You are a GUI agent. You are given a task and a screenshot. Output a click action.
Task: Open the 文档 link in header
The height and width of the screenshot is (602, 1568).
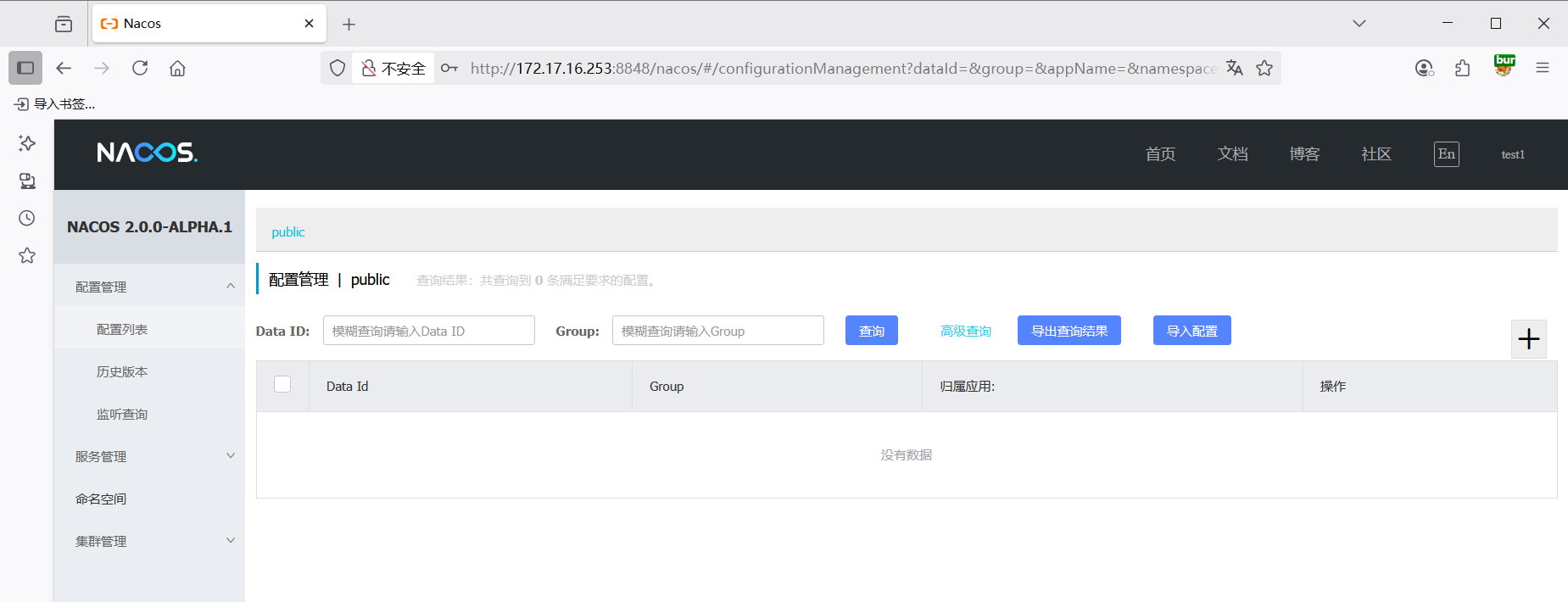pyautogui.click(x=1232, y=154)
